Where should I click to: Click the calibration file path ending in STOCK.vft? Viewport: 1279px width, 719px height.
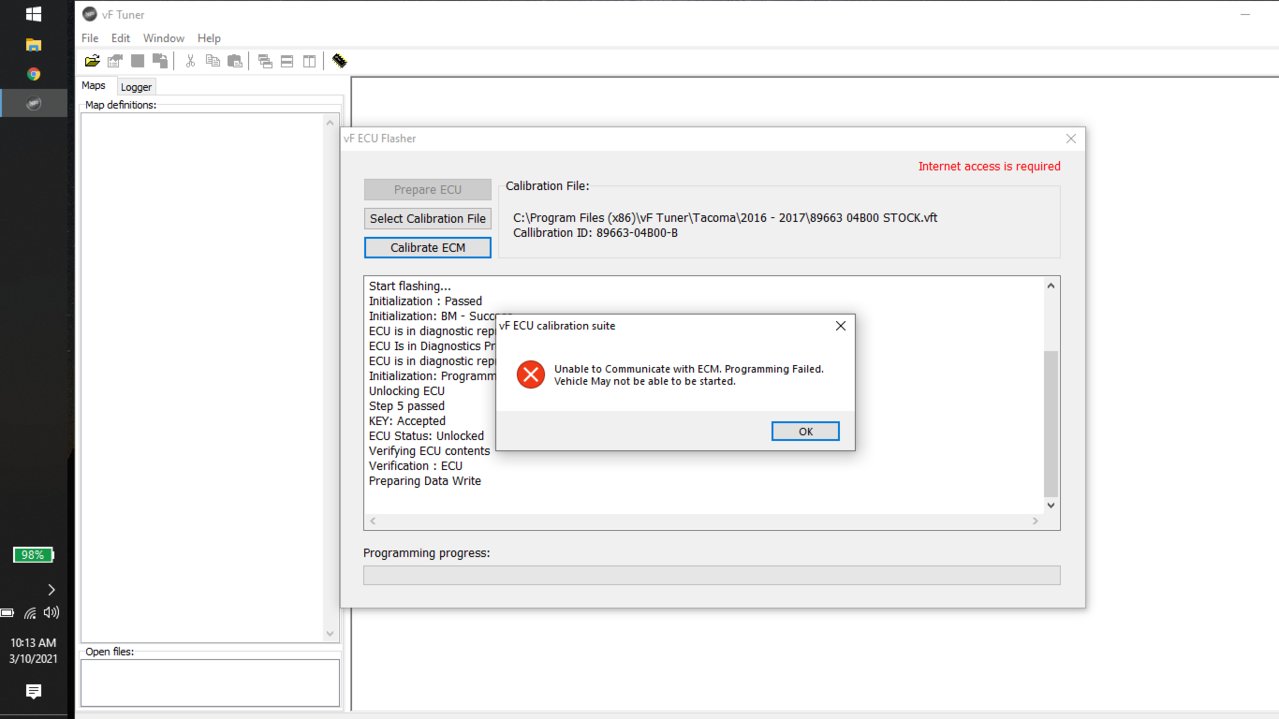(725, 217)
